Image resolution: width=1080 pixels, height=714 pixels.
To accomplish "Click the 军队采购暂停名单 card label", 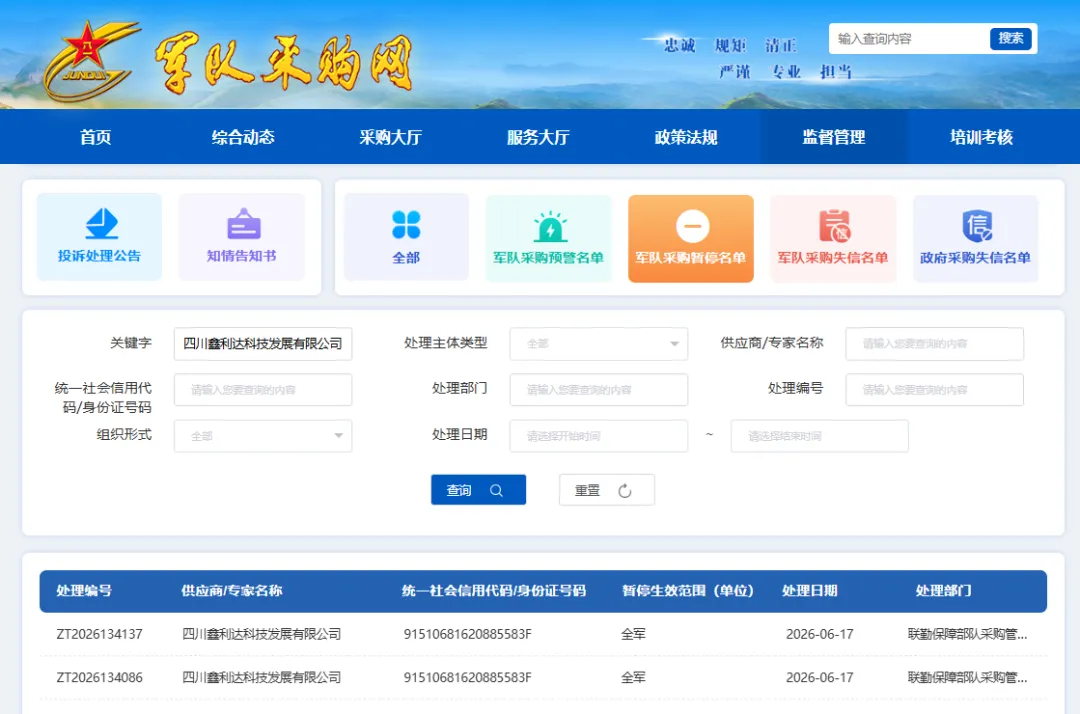I will click(x=691, y=258).
